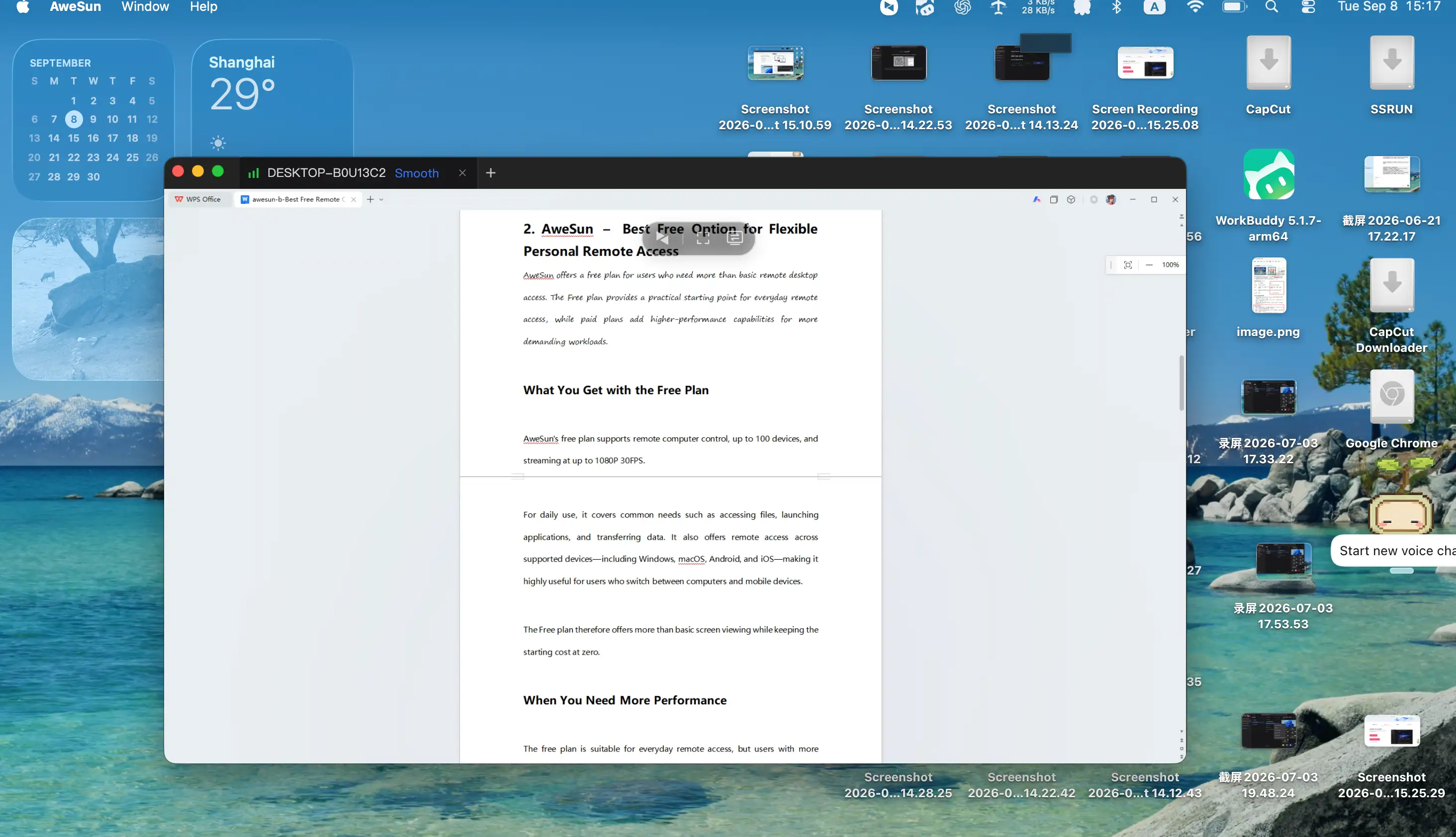
Task: Add a new AweSun session tab
Action: point(490,173)
